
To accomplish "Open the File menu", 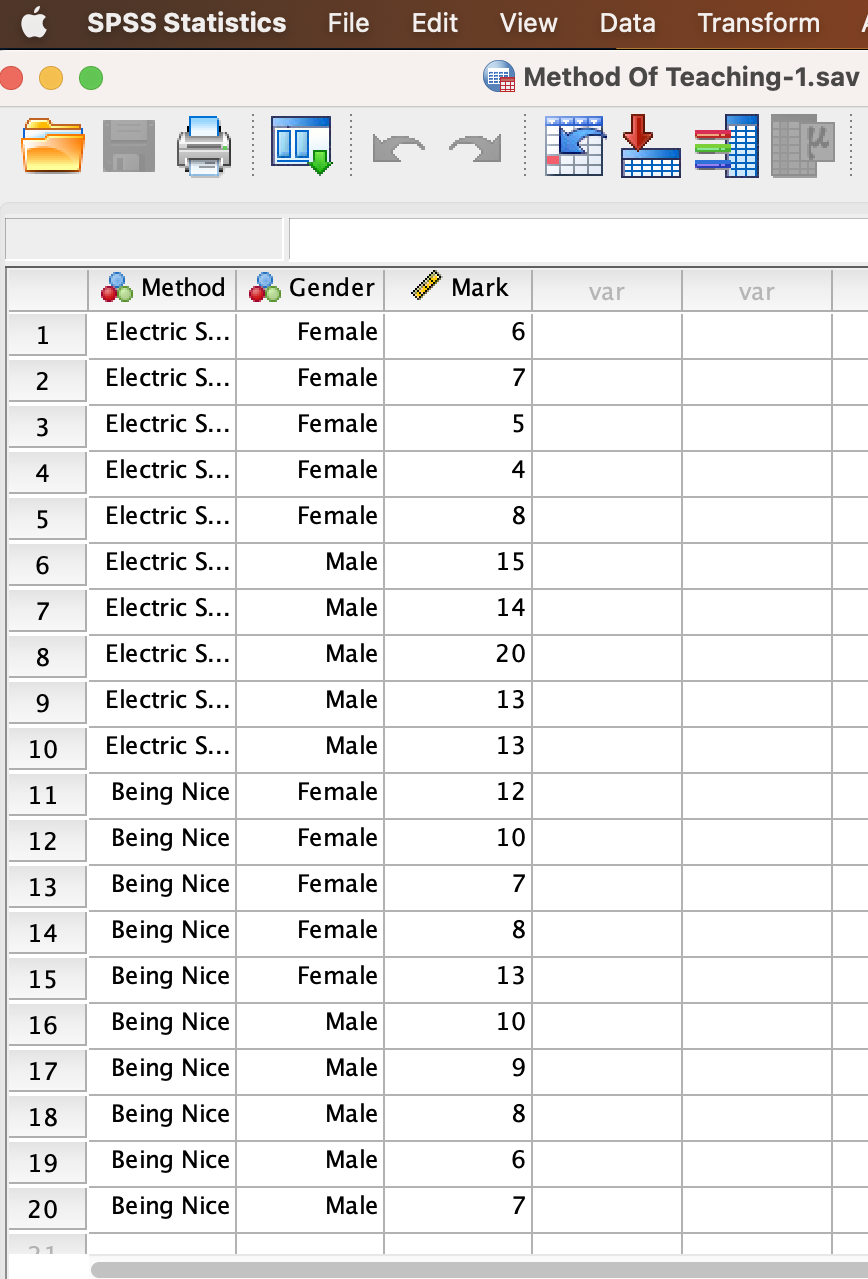I will pos(348,22).
